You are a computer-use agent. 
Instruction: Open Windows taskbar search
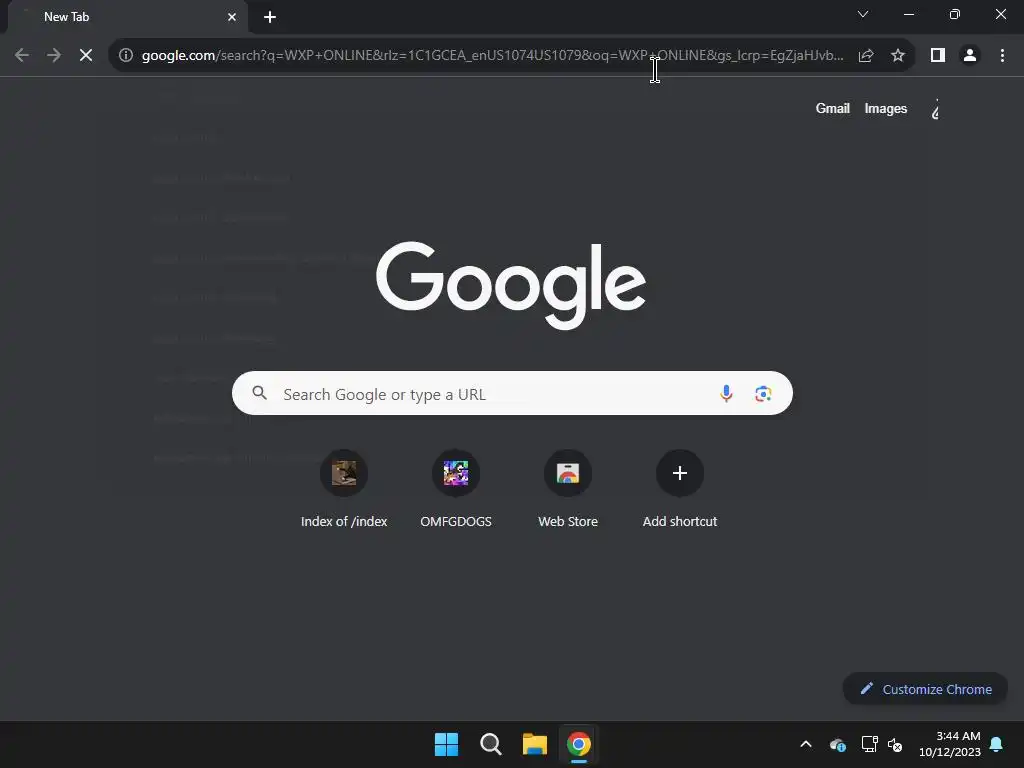click(x=490, y=744)
